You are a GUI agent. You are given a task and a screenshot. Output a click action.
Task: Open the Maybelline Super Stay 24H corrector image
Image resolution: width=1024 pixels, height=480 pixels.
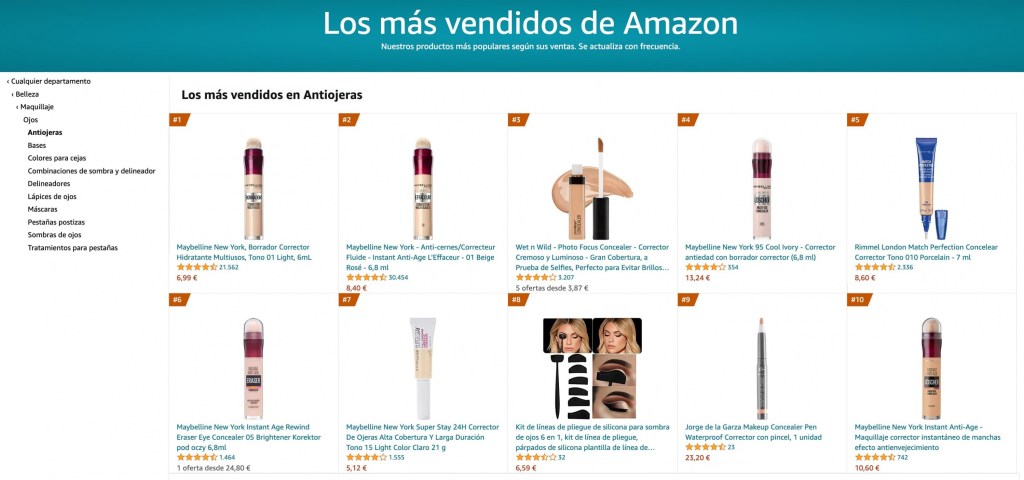[423, 368]
